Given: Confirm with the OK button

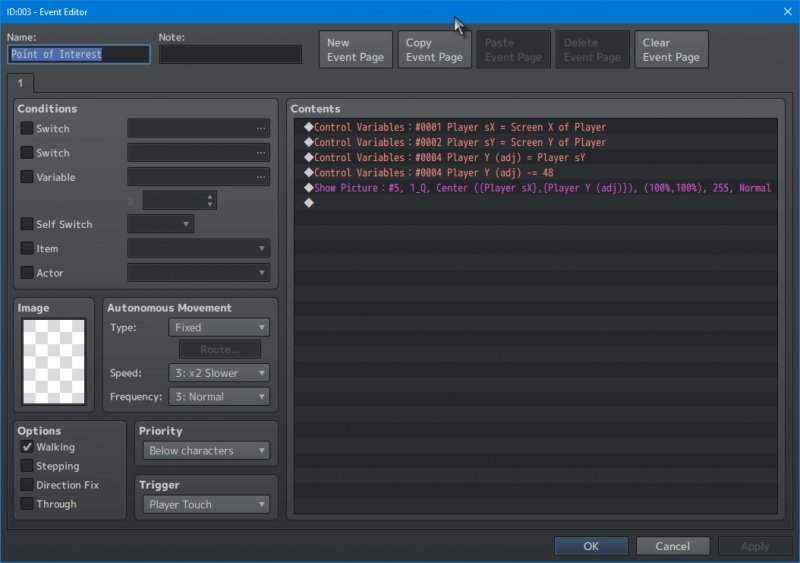Looking at the screenshot, I should tap(591, 546).
